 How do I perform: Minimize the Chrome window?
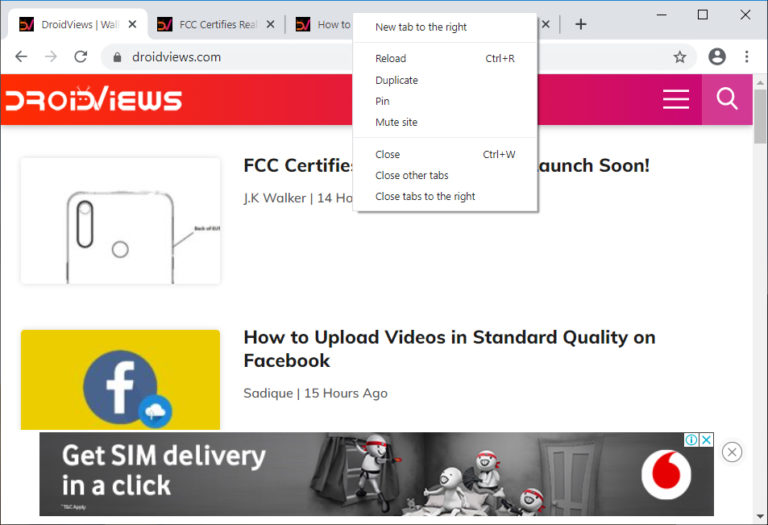[662, 15]
